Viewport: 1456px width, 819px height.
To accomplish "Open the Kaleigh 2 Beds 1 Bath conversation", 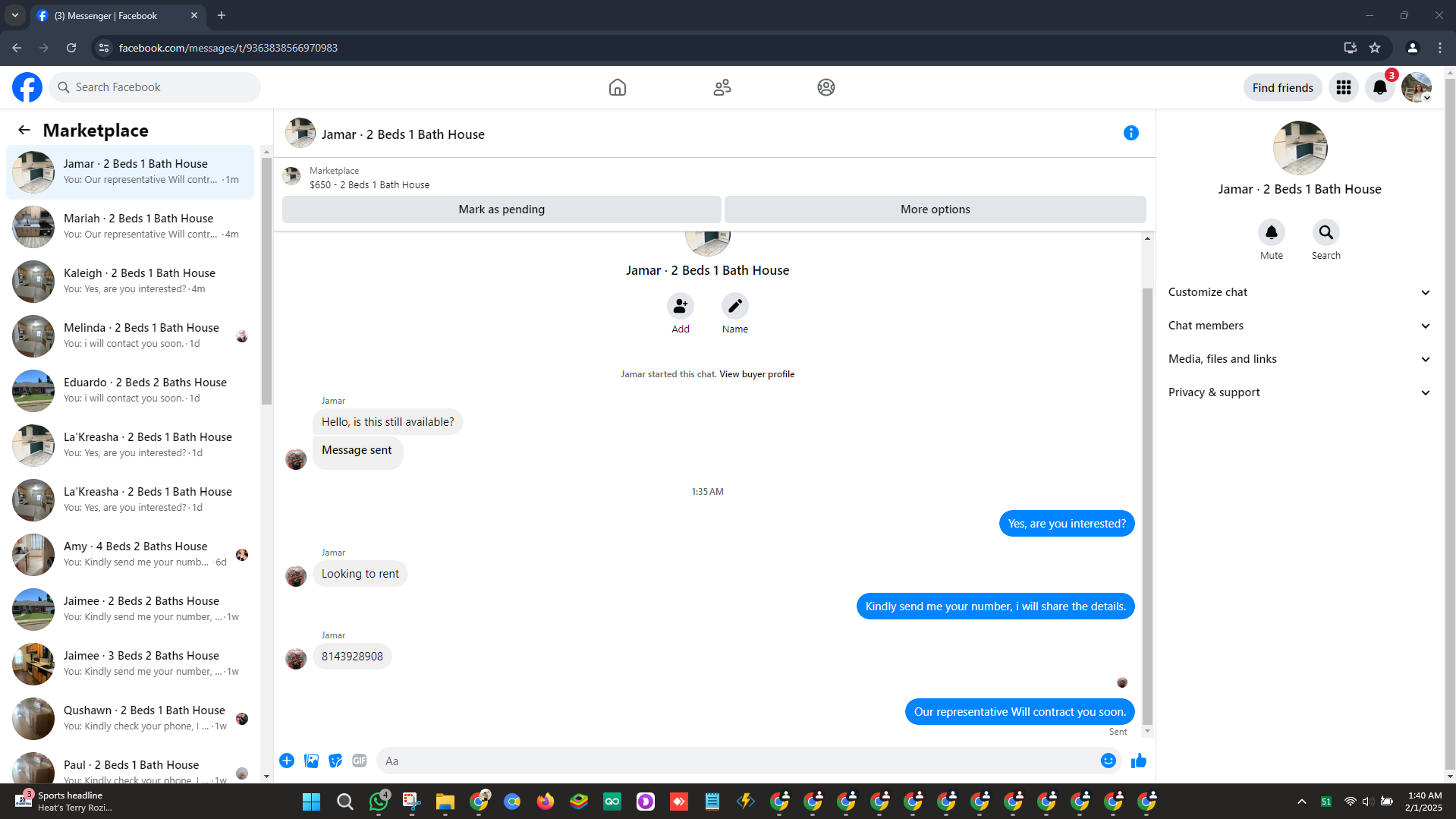I will [131, 282].
